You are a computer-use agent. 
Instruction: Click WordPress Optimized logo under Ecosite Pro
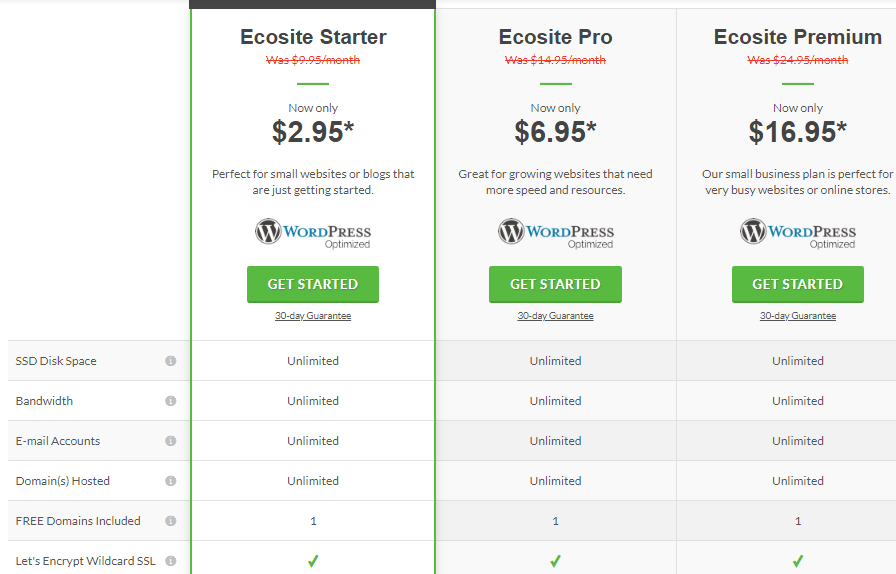556,233
